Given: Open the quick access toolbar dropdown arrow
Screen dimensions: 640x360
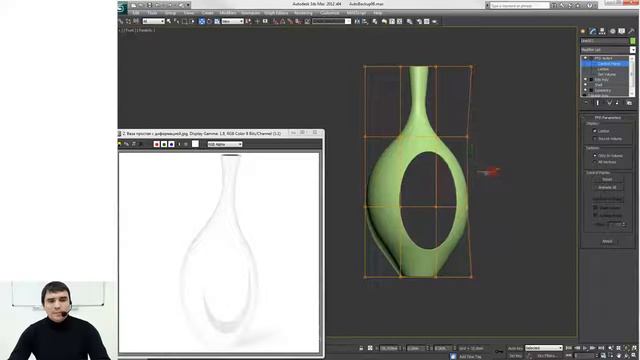Looking at the screenshot, I should (x=188, y=5).
